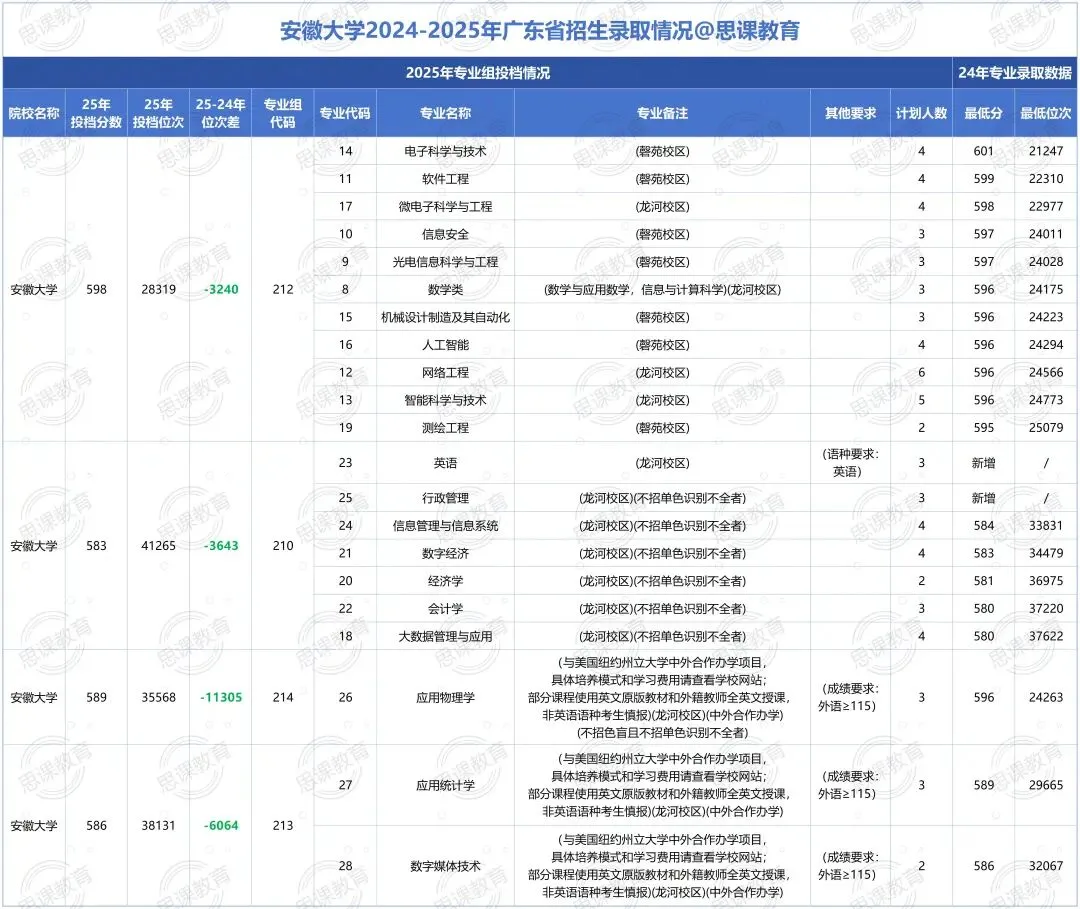Select the 测绘工程 major cell

pos(446,428)
